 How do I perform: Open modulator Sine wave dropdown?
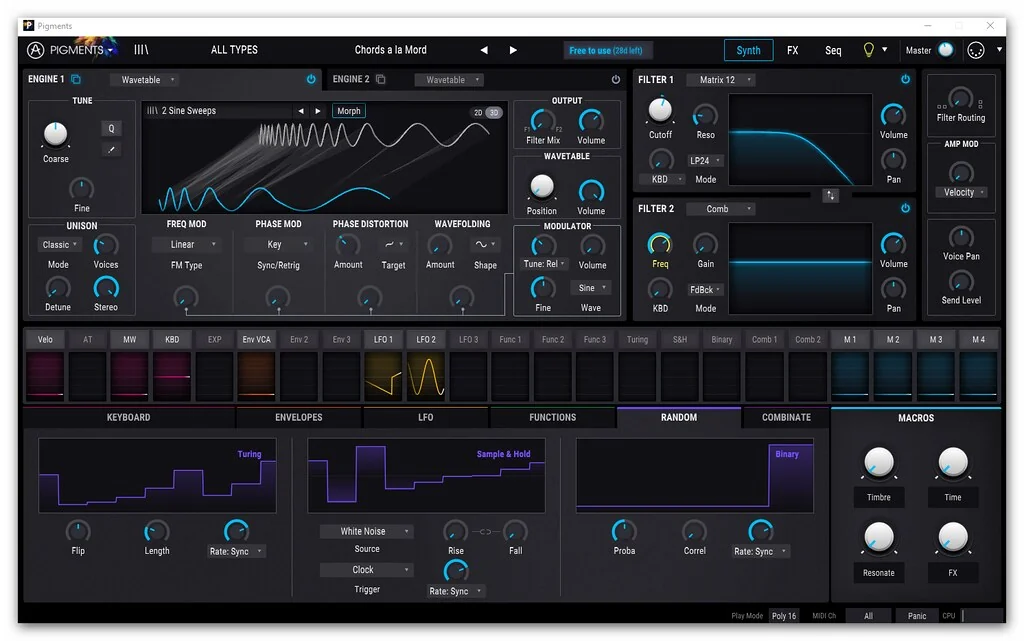[591, 288]
